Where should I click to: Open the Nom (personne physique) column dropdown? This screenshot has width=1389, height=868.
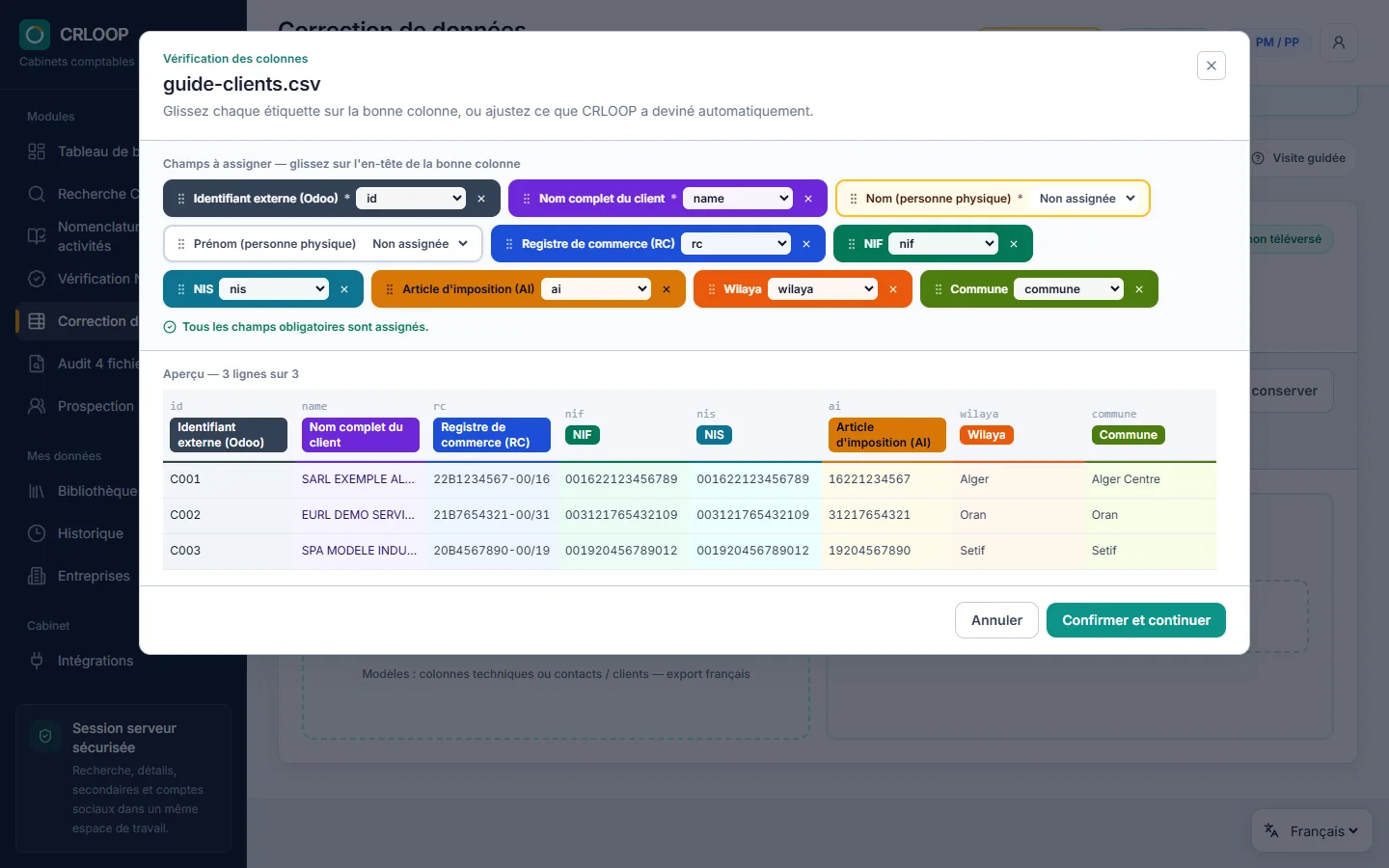point(1088,199)
